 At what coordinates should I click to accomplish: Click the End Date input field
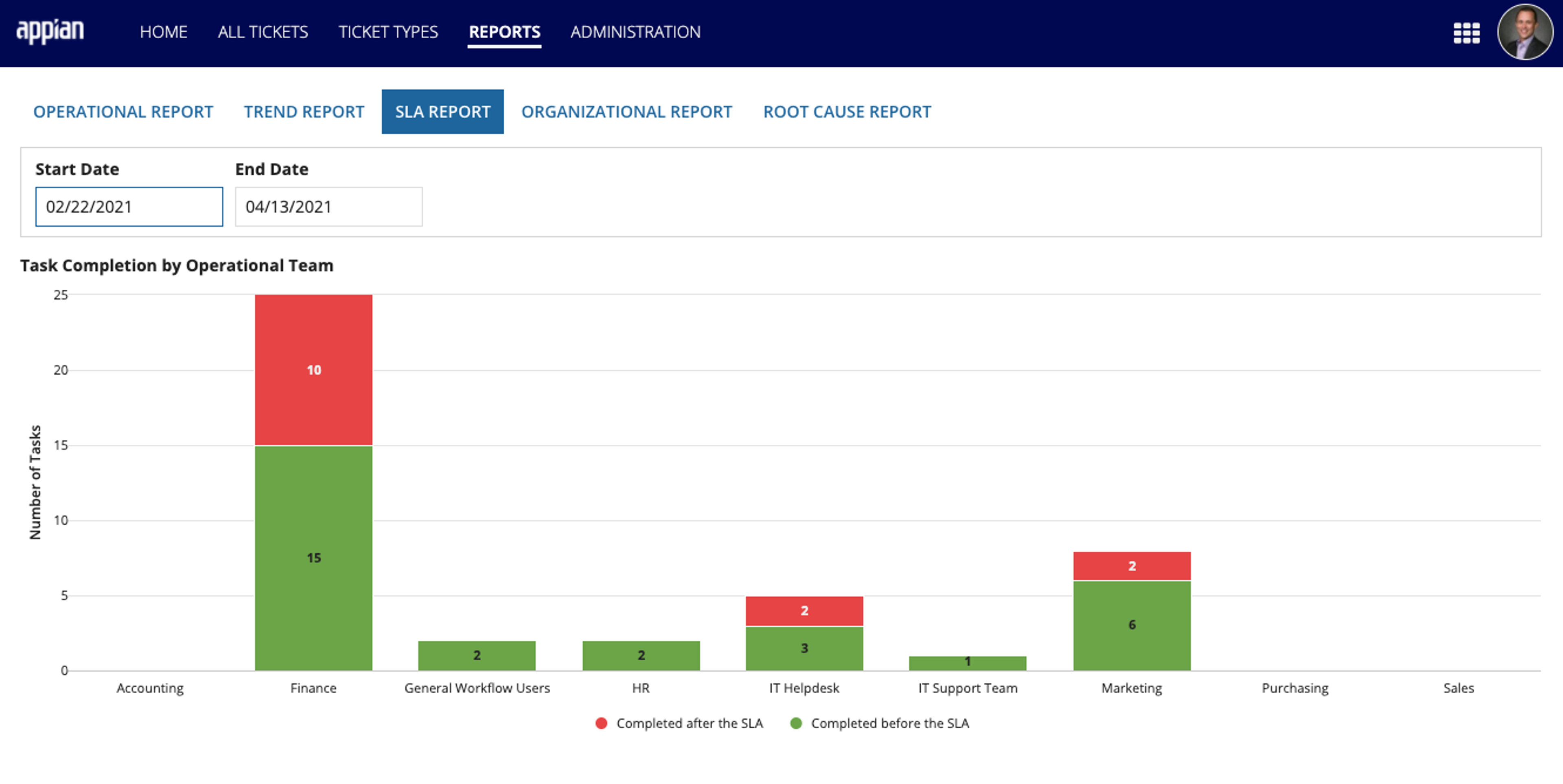329,207
